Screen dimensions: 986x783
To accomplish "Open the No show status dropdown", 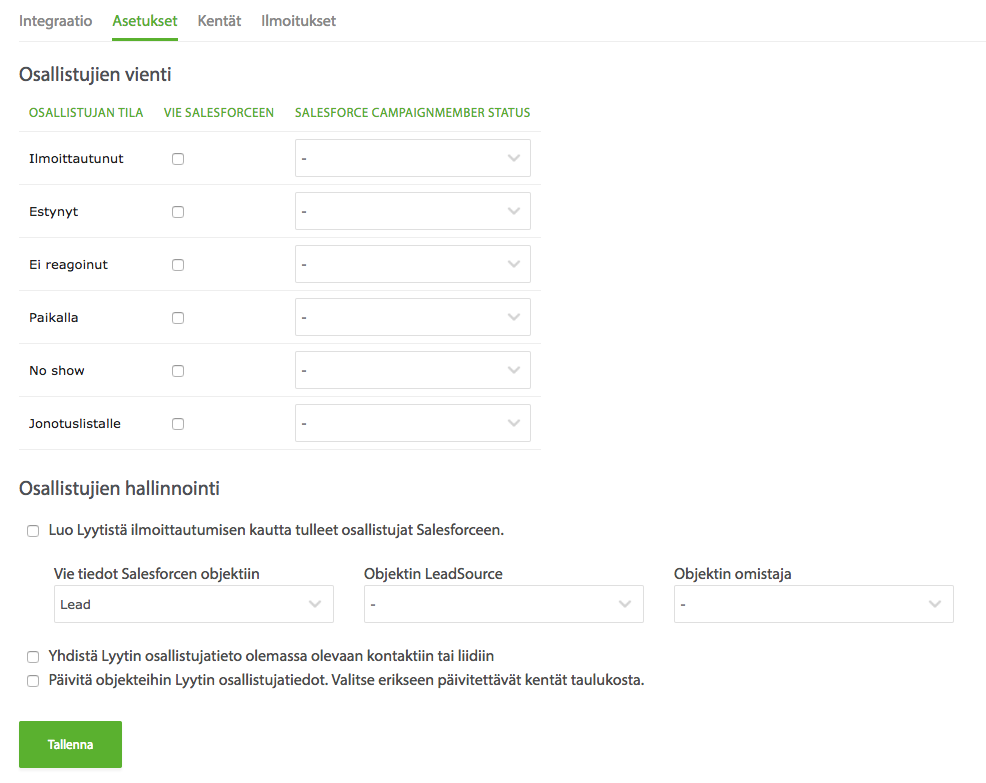I will tap(413, 370).
